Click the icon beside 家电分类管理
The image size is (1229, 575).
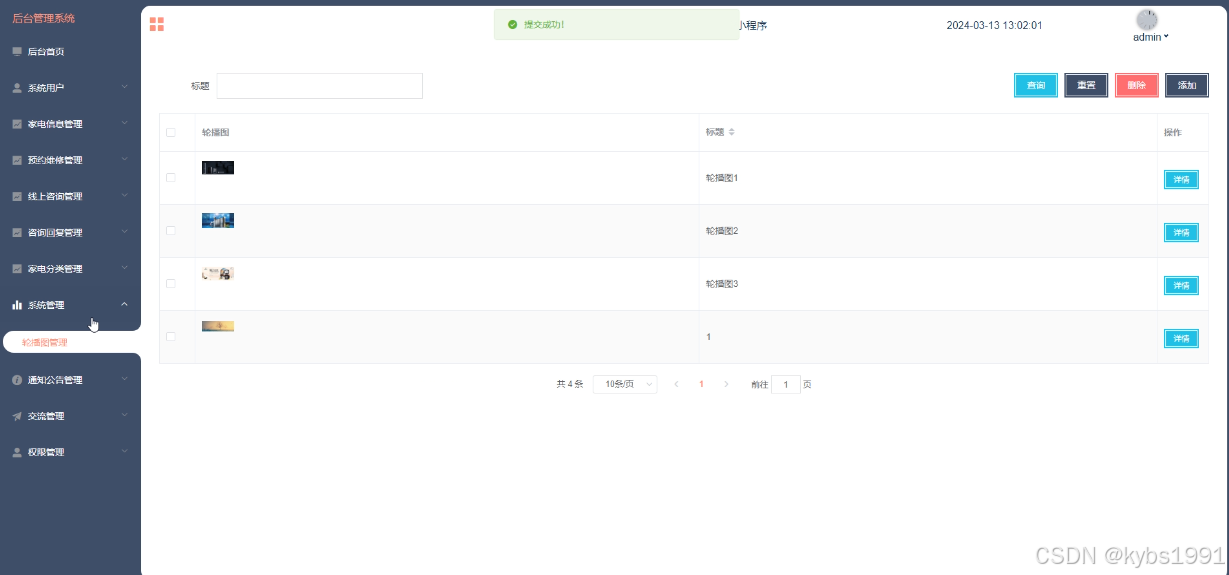coord(17,269)
